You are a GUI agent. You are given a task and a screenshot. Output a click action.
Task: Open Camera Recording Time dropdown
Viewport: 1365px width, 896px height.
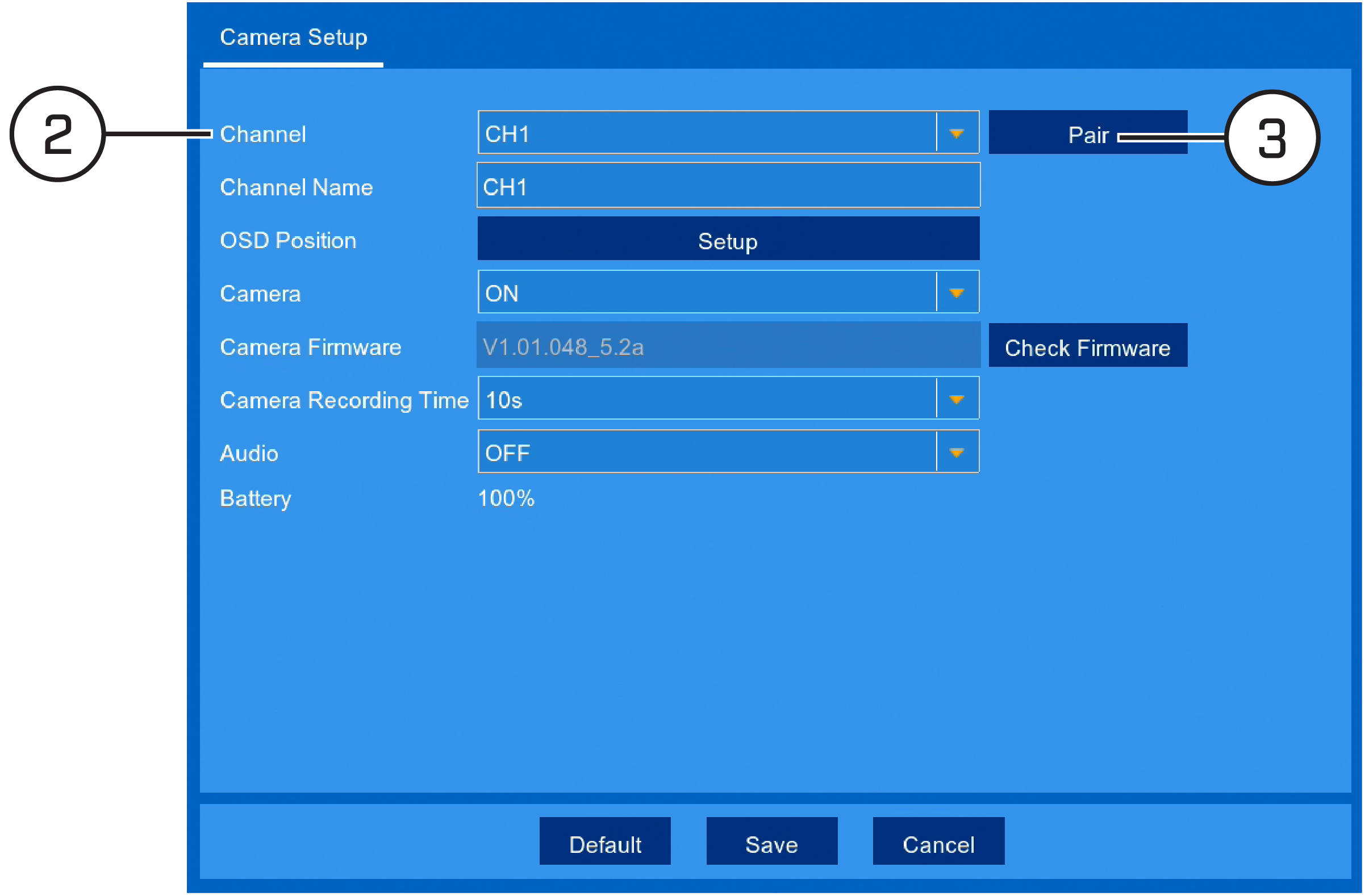click(728, 399)
